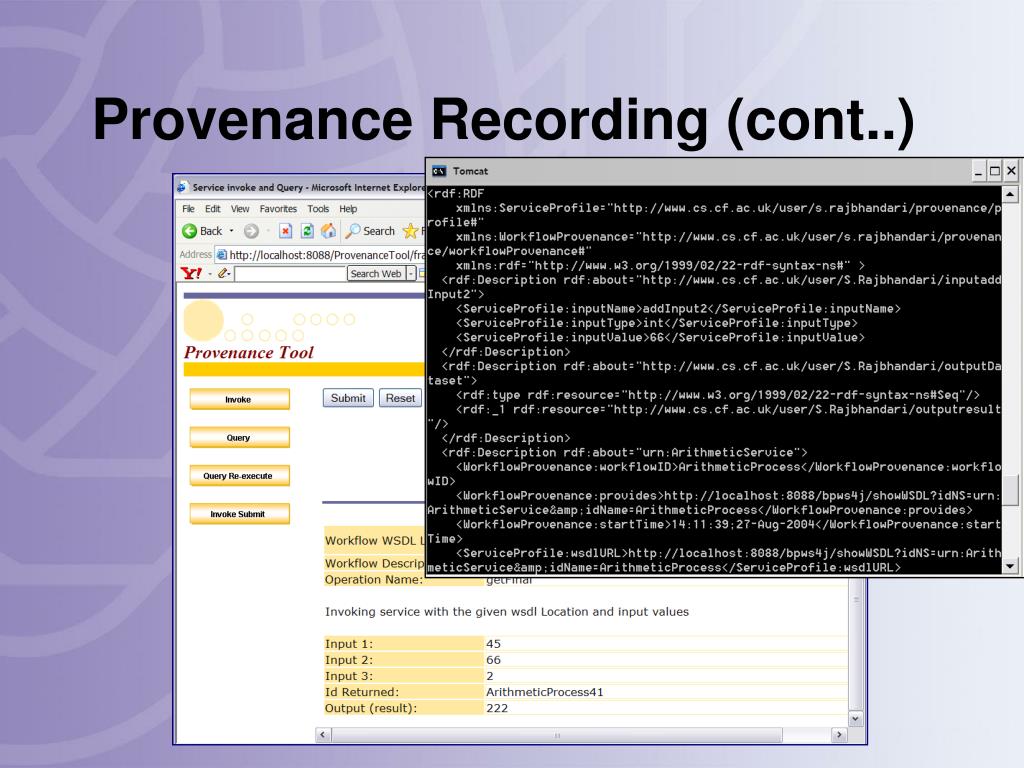Click the Provenance Tool heading text
The width and height of the screenshot is (1024, 768).
click(x=249, y=353)
